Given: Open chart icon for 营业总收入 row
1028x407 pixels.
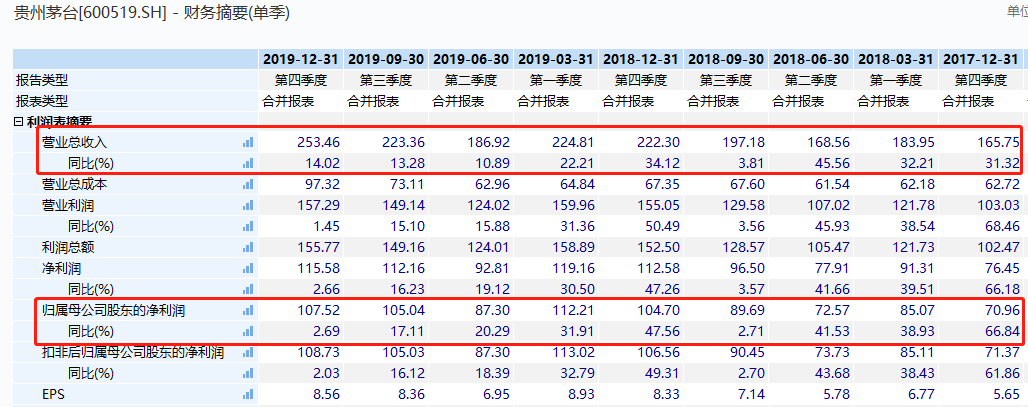Looking at the screenshot, I should coord(248,142).
